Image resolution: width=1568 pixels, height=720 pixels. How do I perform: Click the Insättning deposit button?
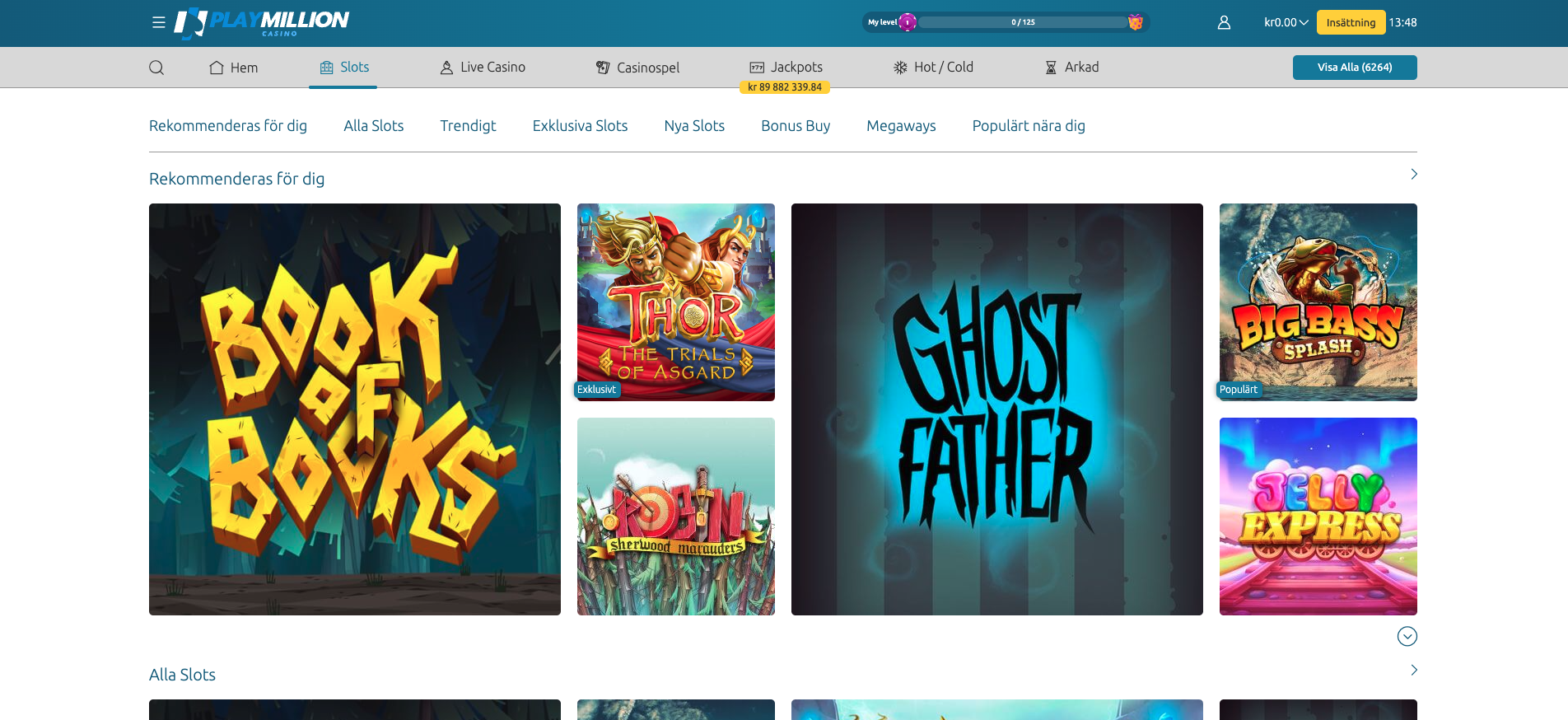[x=1351, y=22]
